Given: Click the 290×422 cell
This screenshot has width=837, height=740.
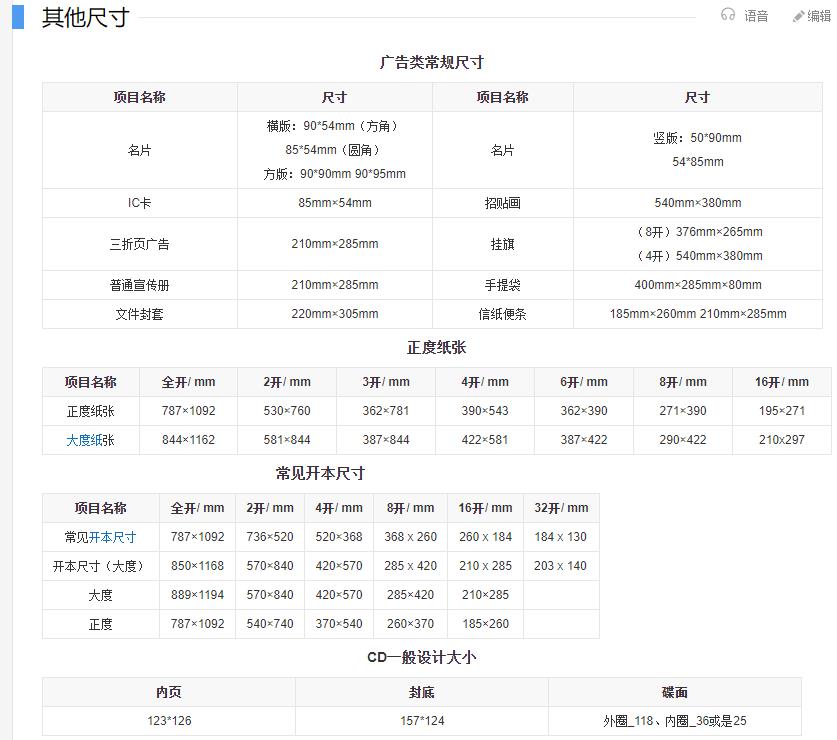Looking at the screenshot, I should 683,440.
